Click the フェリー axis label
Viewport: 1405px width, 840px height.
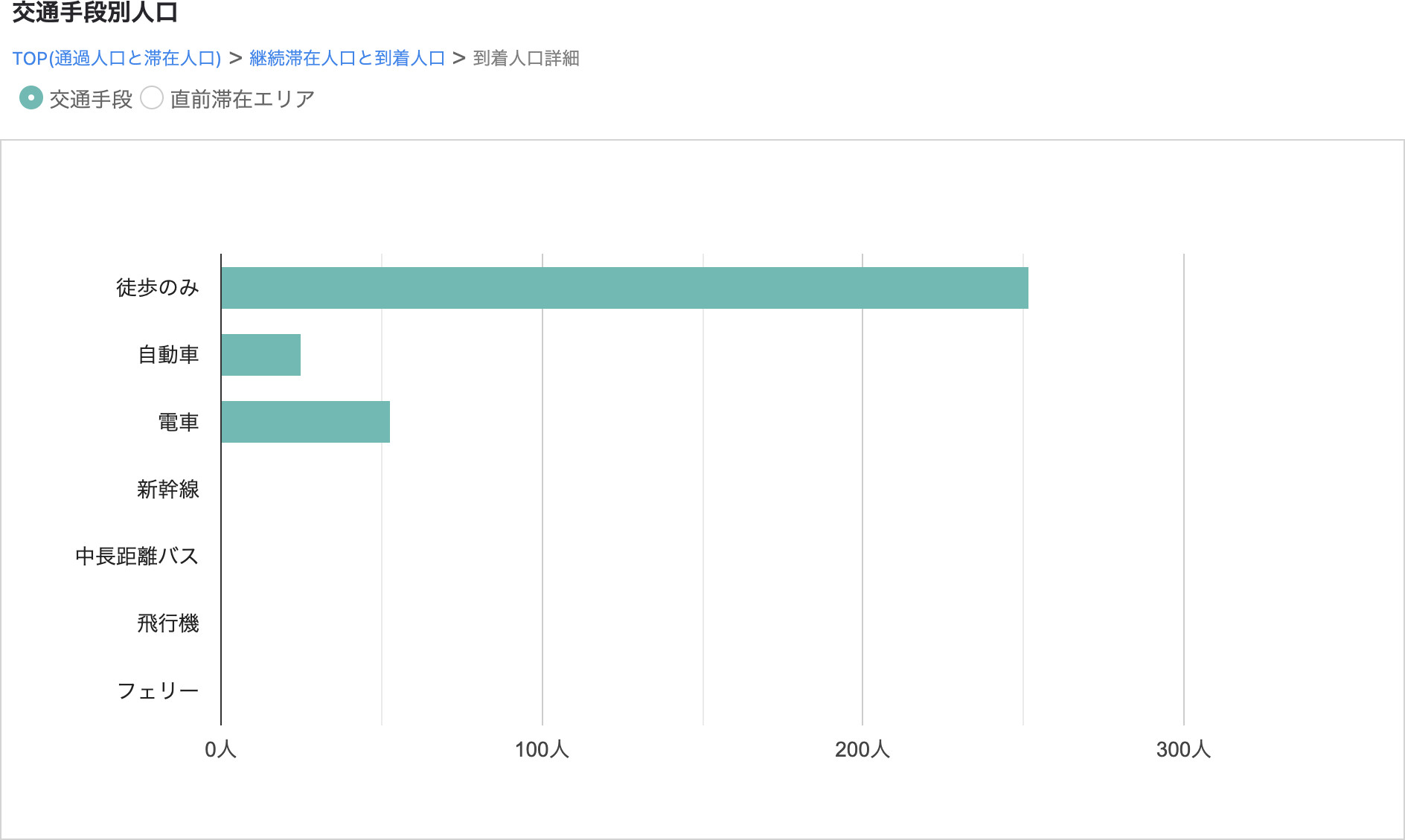point(158,691)
